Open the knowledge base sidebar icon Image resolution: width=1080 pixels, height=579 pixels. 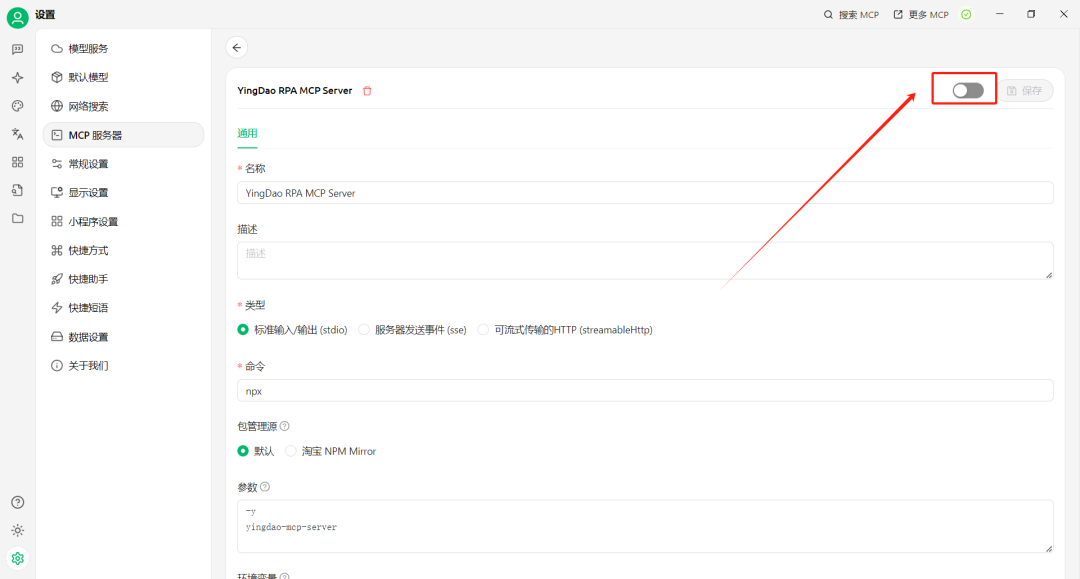tap(17, 191)
